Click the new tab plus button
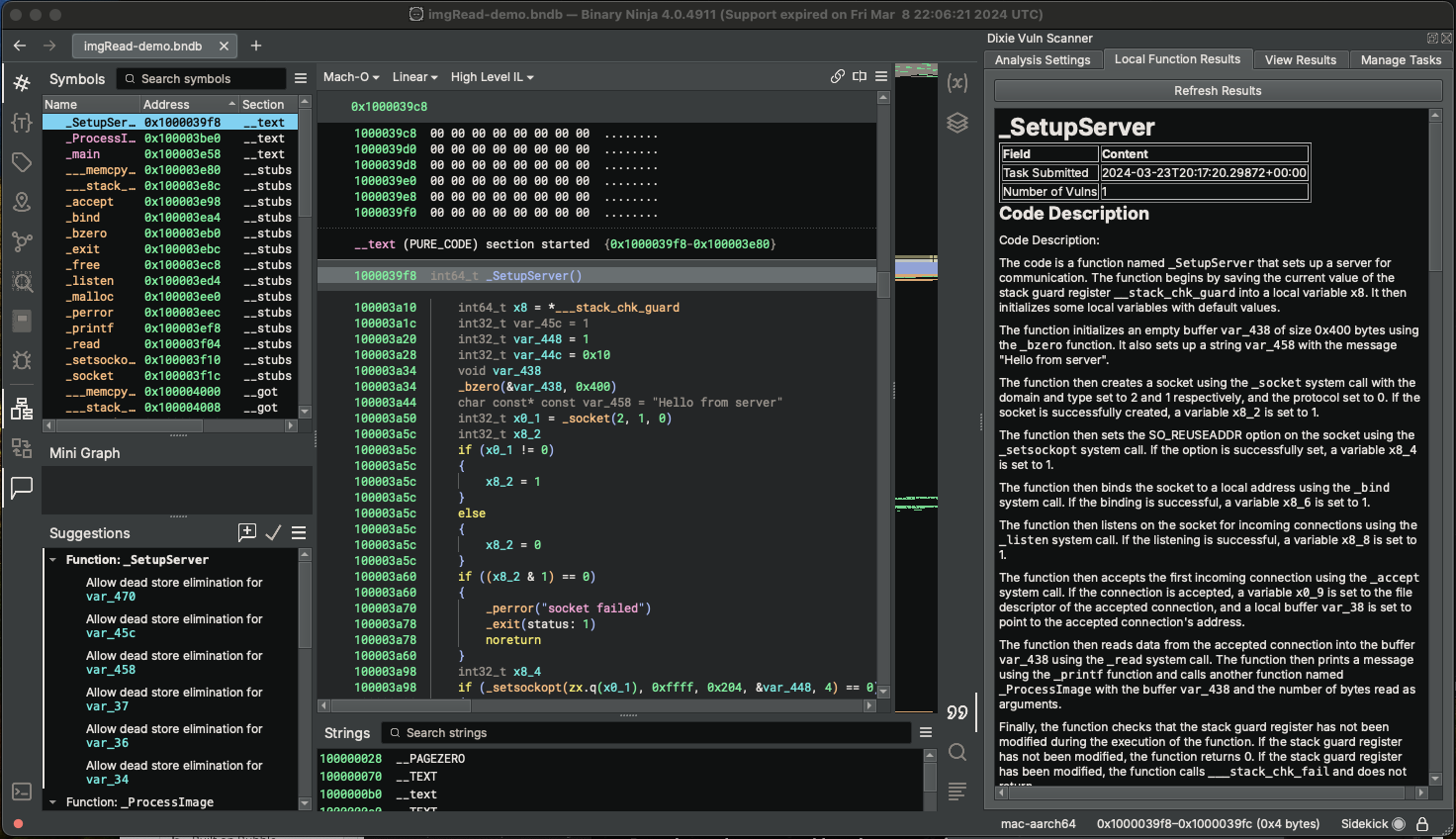Screen dimensions: 1456x839 tap(256, 46)
